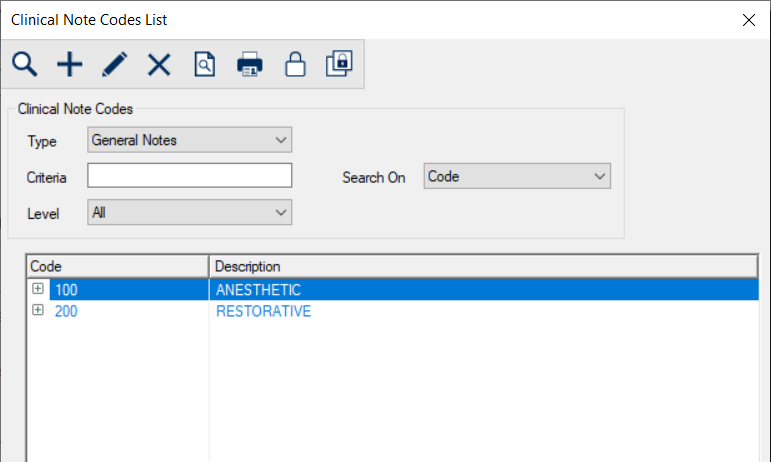Expand the 100 ANESTHETIC tree node
This screenshot has height=462, width=771.
(x=38, y=289)
